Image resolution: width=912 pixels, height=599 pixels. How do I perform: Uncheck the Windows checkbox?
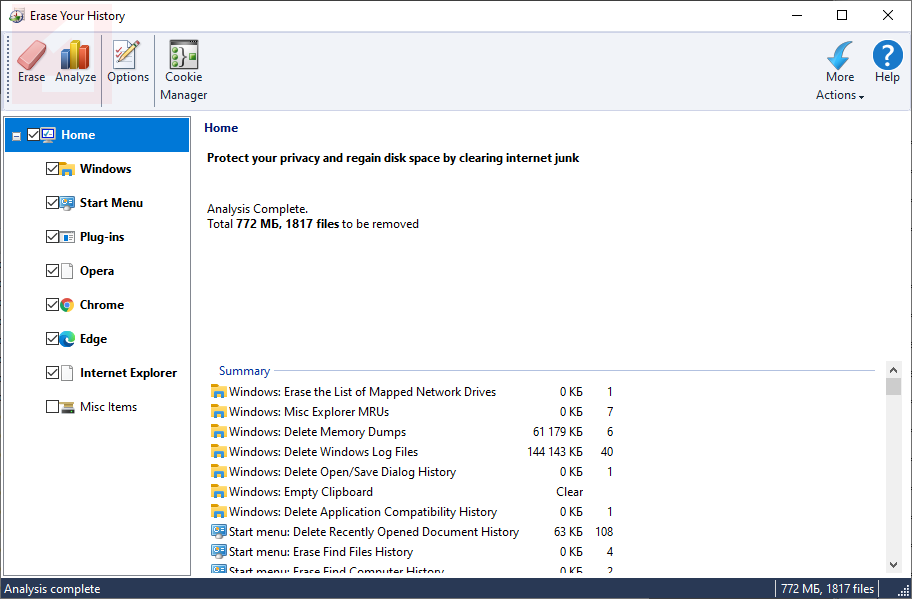52,169
